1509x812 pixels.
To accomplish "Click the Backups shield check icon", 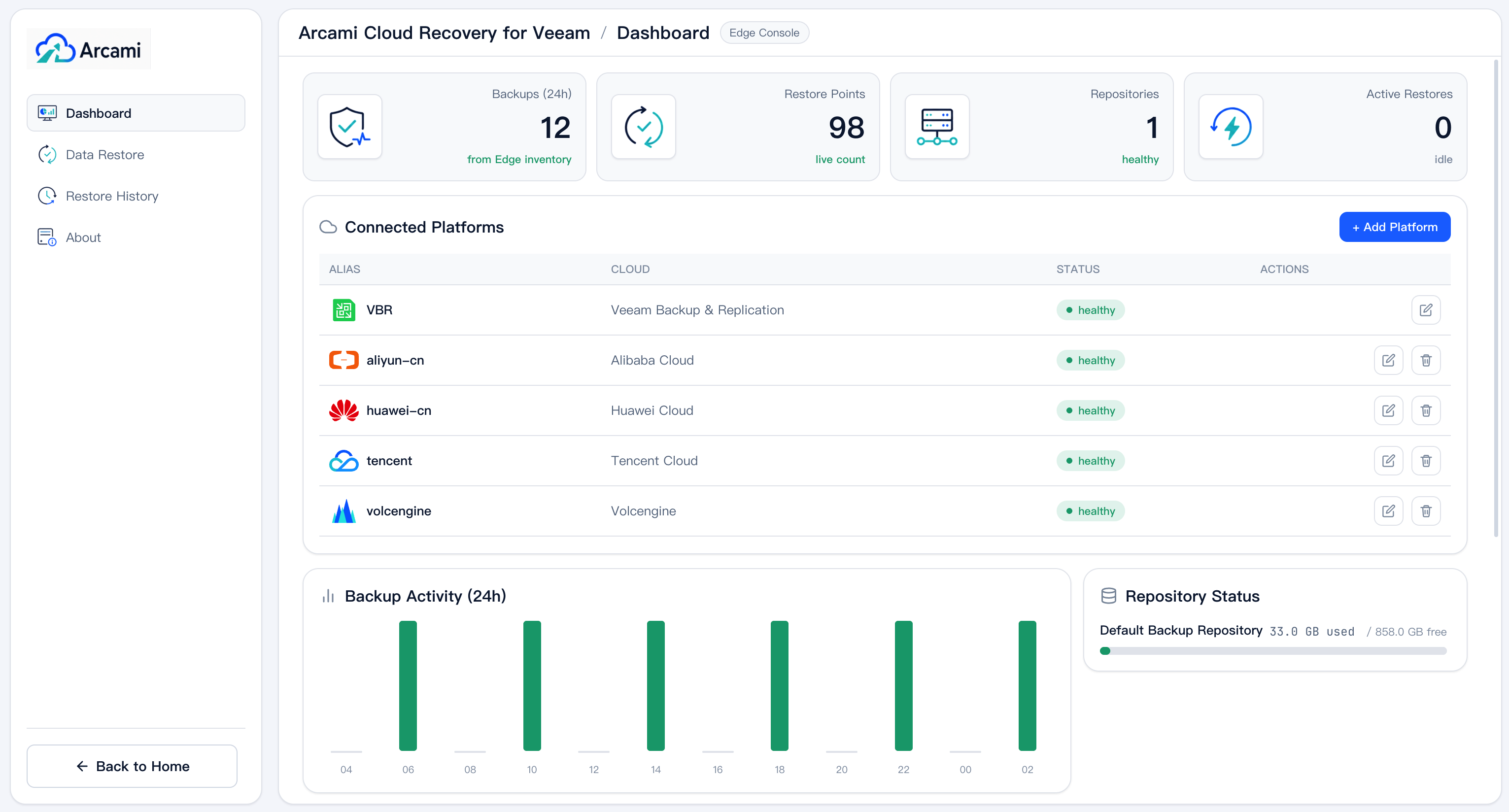I will 350,127.
